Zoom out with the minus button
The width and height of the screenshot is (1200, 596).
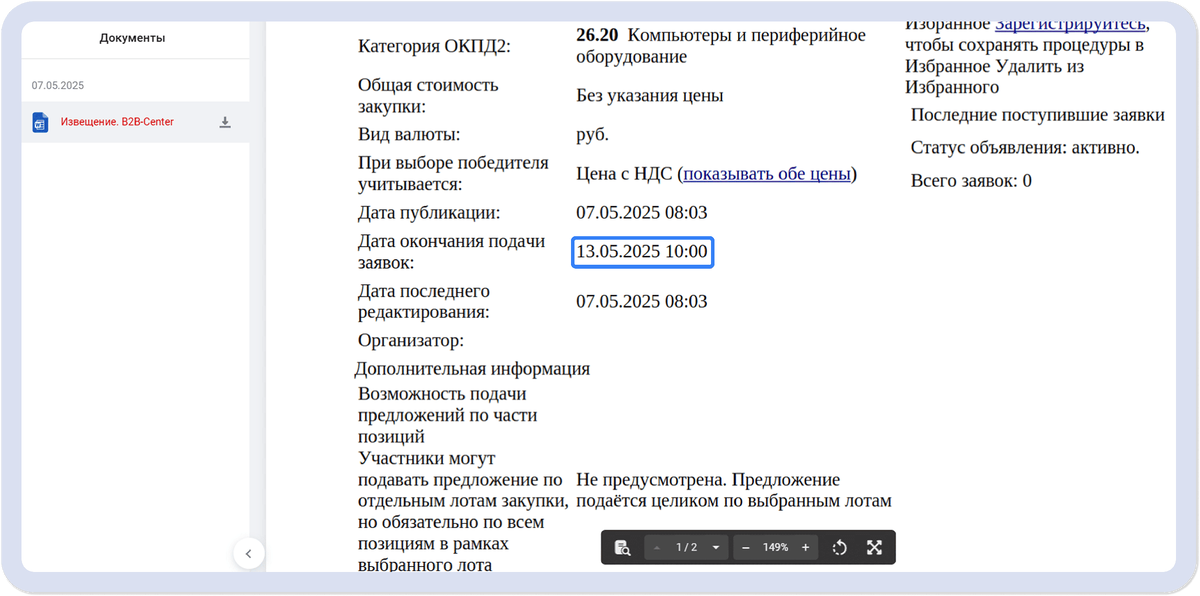click(746, 547)
